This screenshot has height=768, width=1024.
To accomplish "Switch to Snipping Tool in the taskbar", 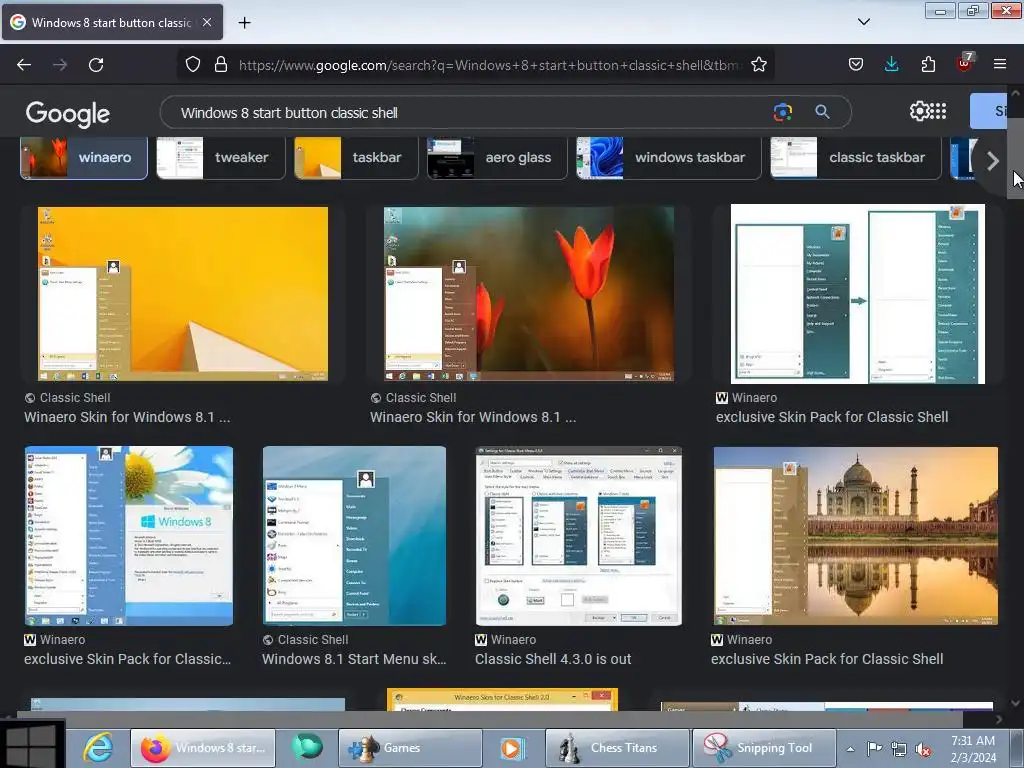I will pyautogui.click(x=764, y=748).
